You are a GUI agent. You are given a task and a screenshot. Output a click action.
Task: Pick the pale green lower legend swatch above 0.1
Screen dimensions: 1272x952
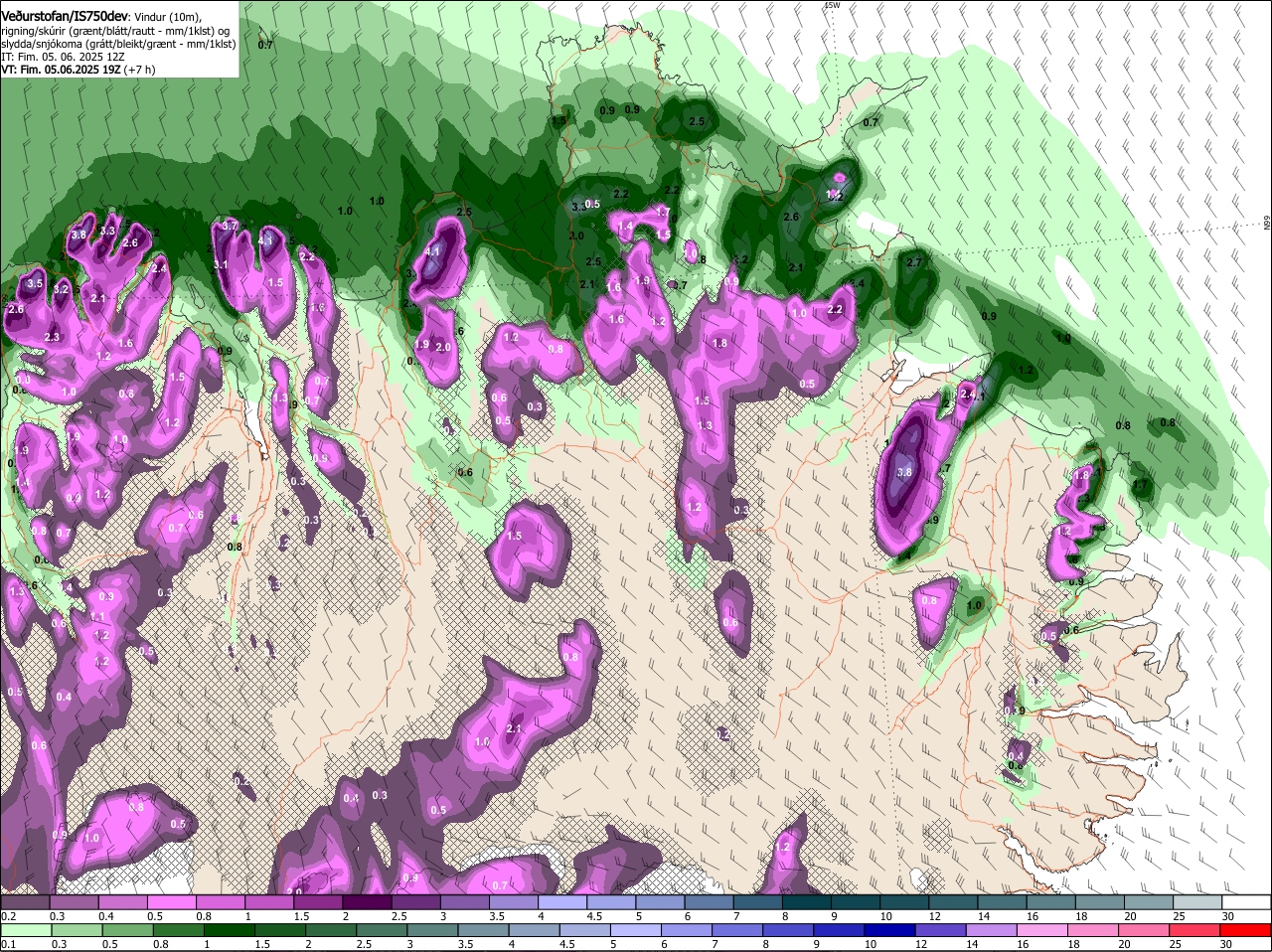point(25,930)
